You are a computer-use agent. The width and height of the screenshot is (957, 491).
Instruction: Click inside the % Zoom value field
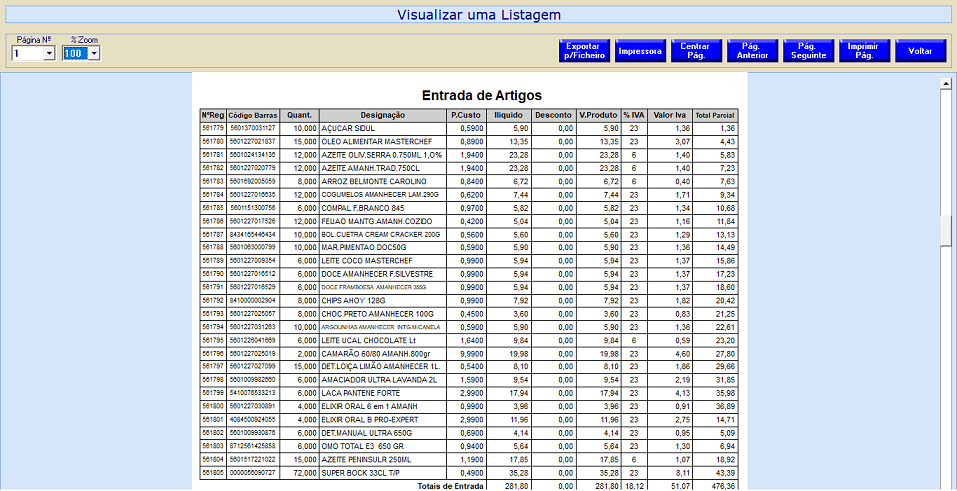[75, 54]
